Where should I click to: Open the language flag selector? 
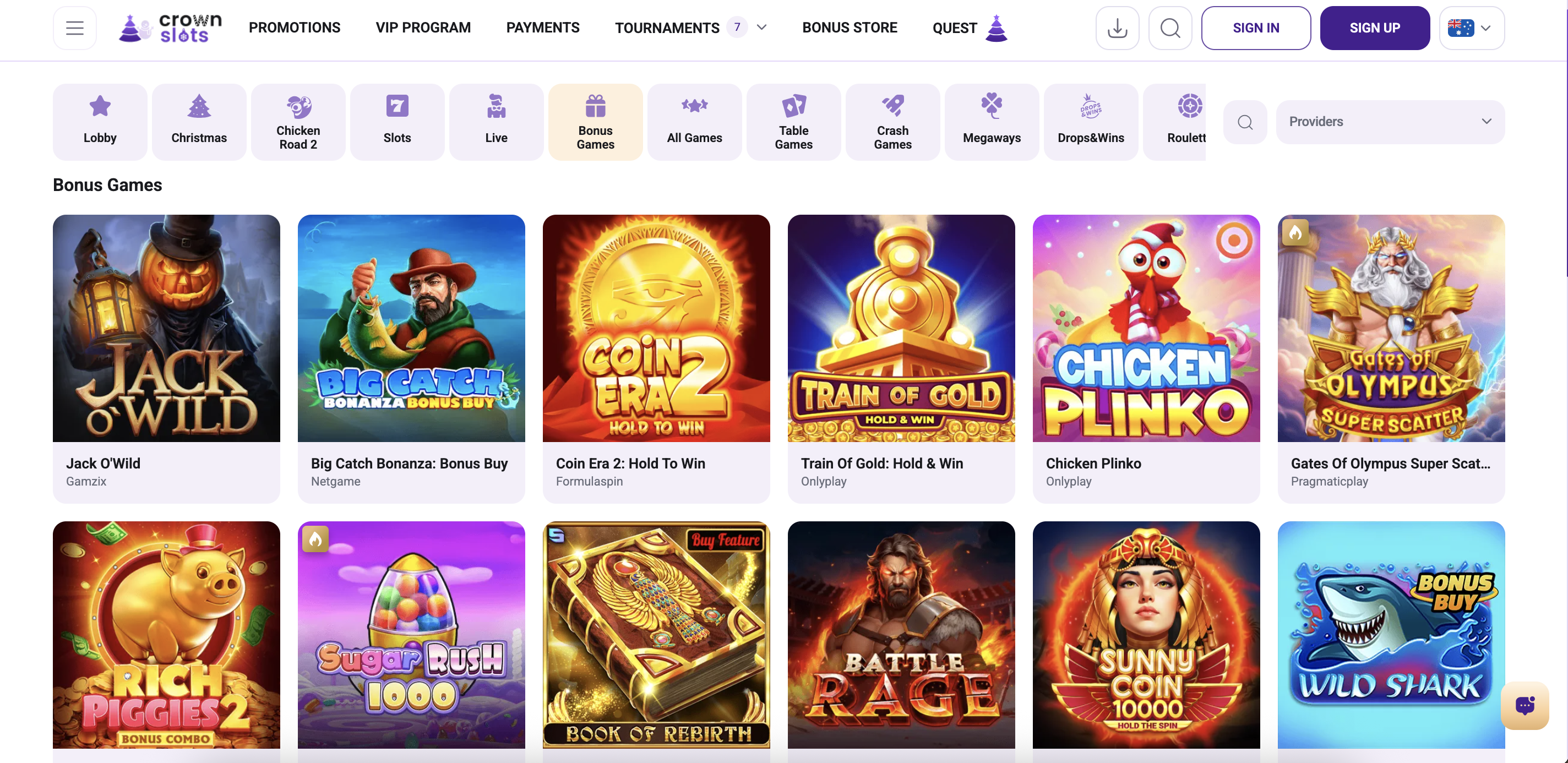point(1471,28)
